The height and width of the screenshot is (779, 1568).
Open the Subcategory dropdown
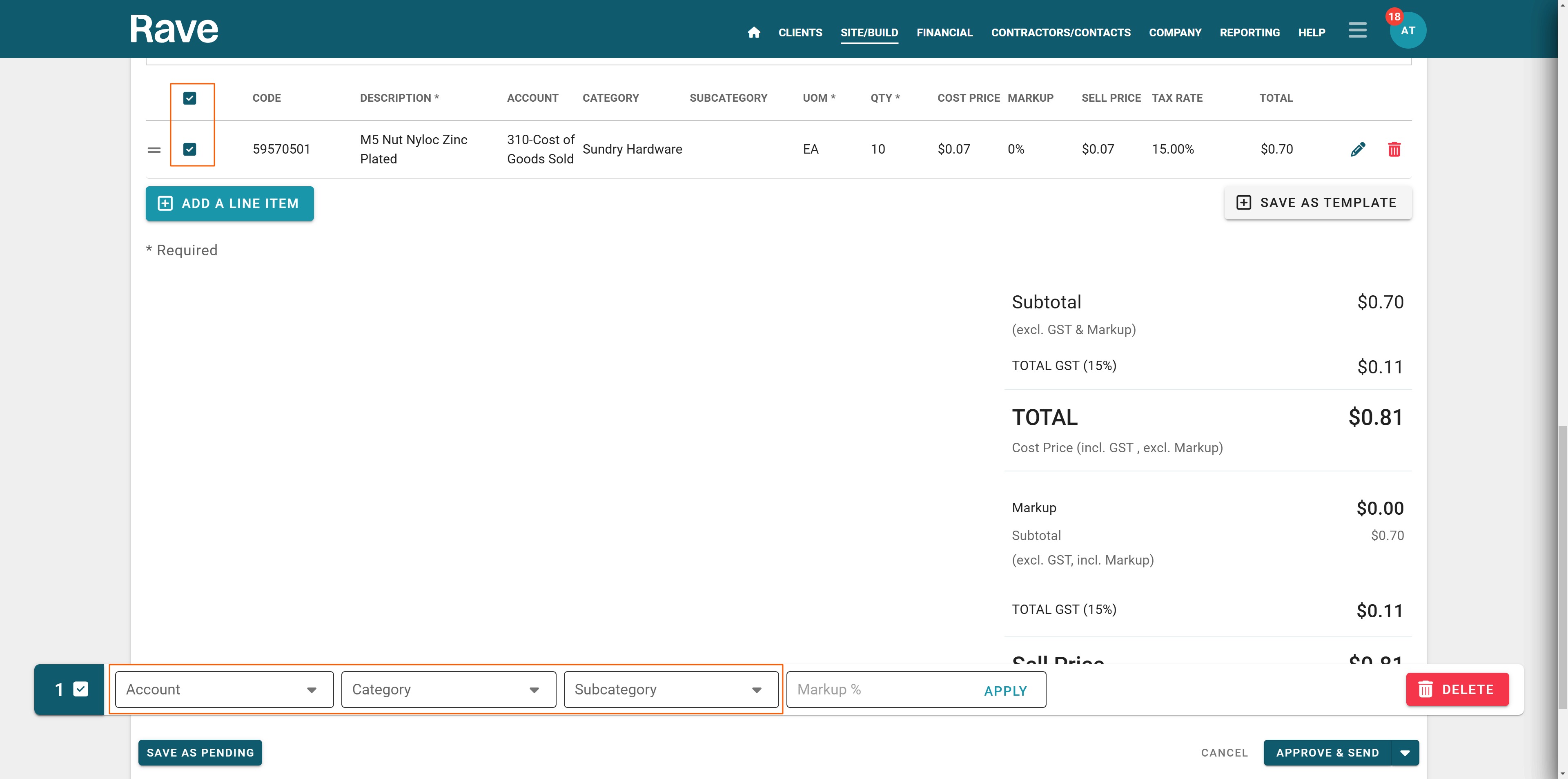(x=671, y=690)
